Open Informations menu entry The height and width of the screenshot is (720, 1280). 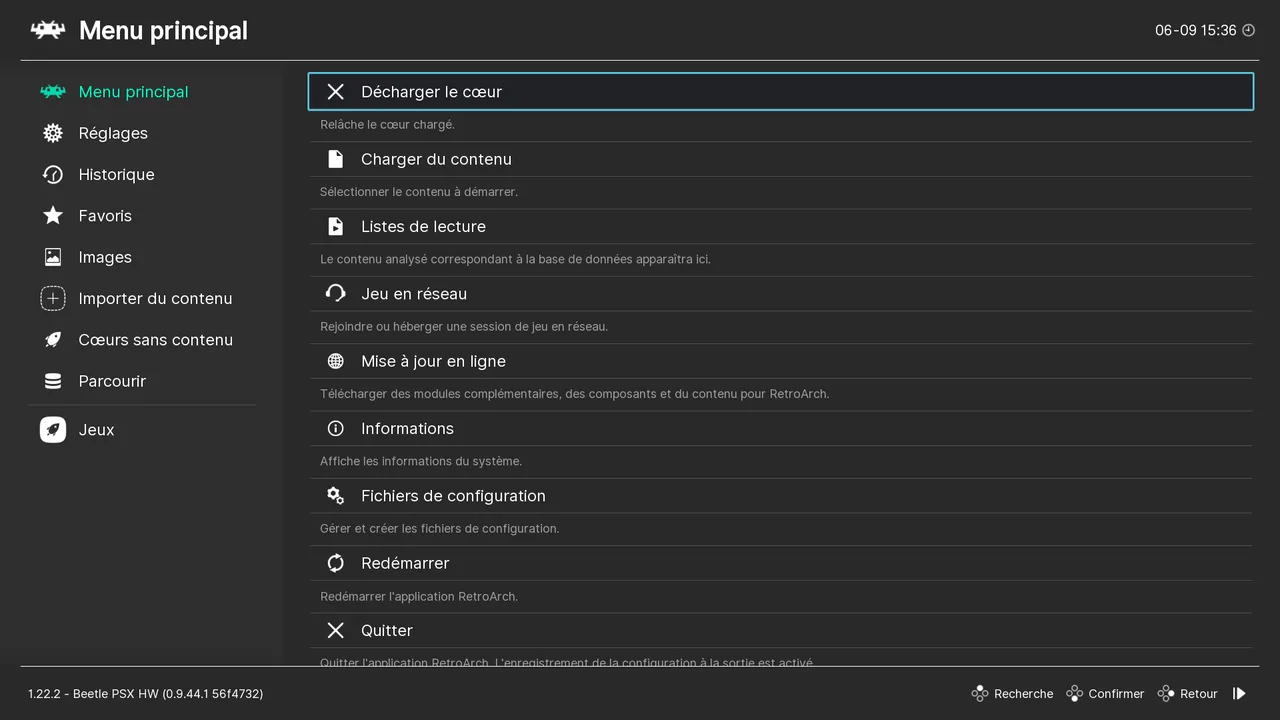[x=780, y=428]
